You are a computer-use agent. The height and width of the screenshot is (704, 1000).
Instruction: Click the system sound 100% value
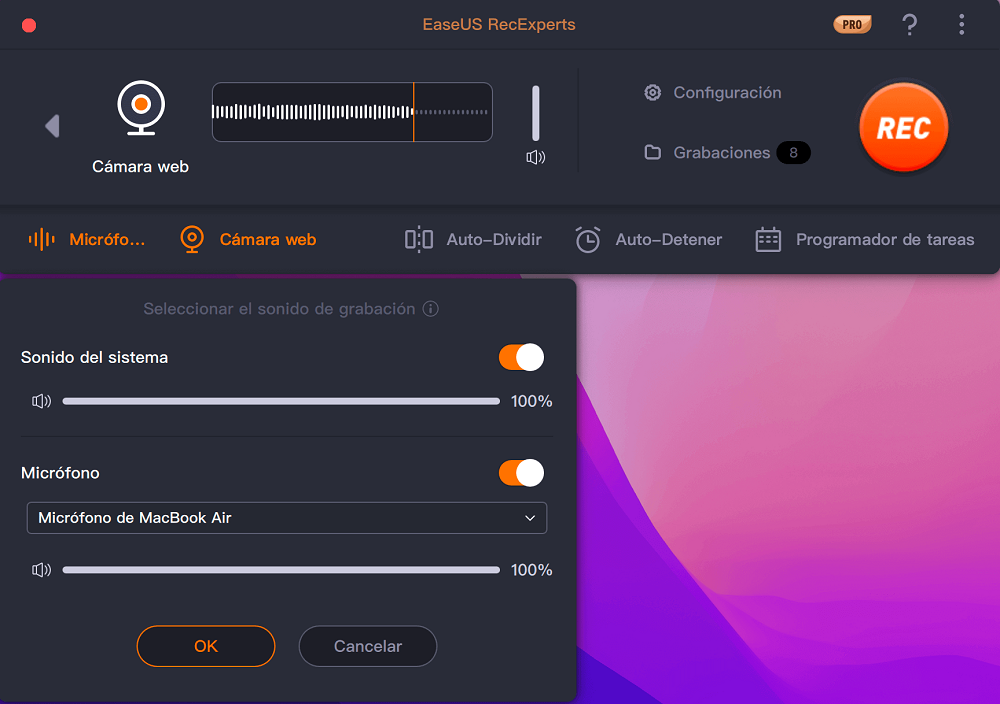tap(531, 401)
